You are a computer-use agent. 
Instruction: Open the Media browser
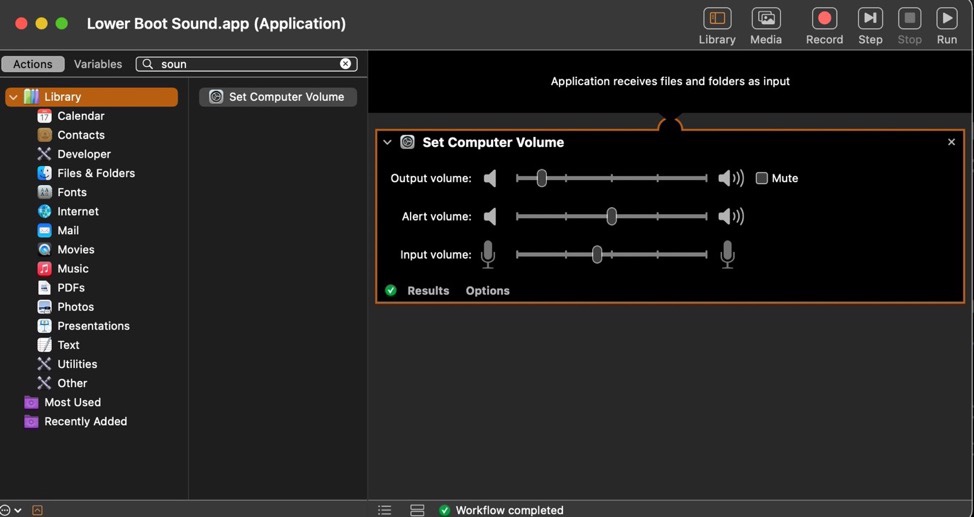(x=766, y=19)
